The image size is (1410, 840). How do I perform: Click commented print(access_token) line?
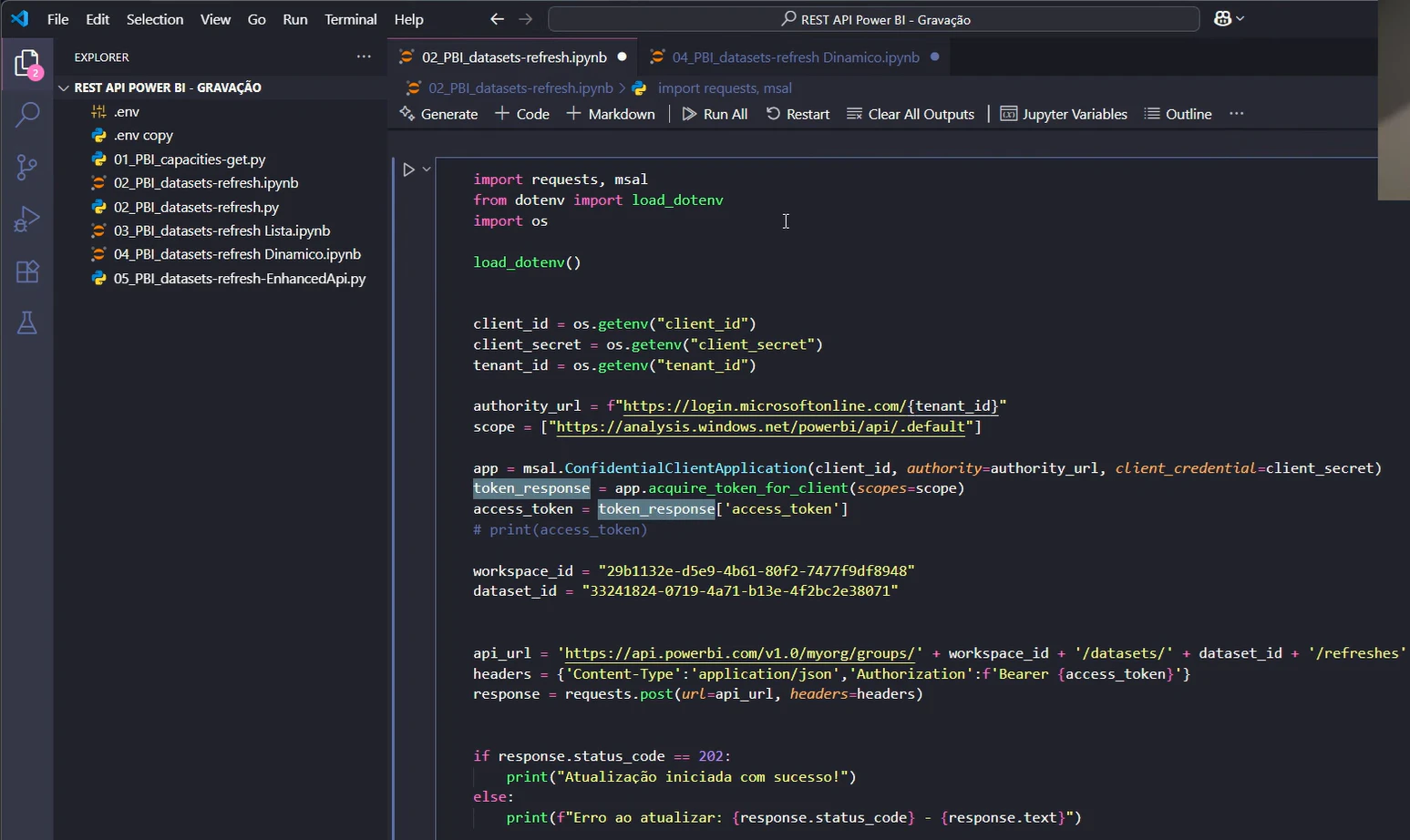[x=561, y=529]
